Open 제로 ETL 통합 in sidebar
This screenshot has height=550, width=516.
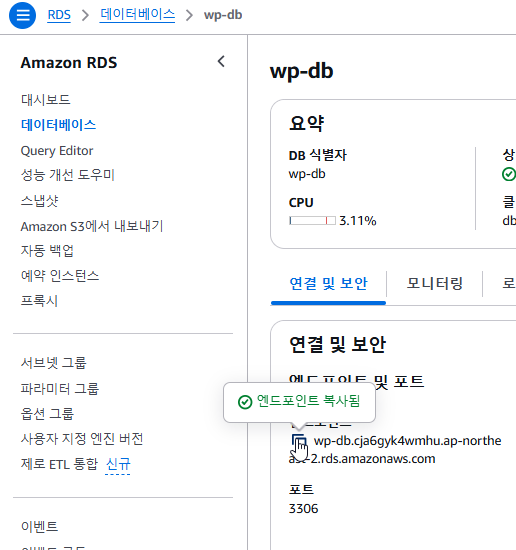point(59,464)
